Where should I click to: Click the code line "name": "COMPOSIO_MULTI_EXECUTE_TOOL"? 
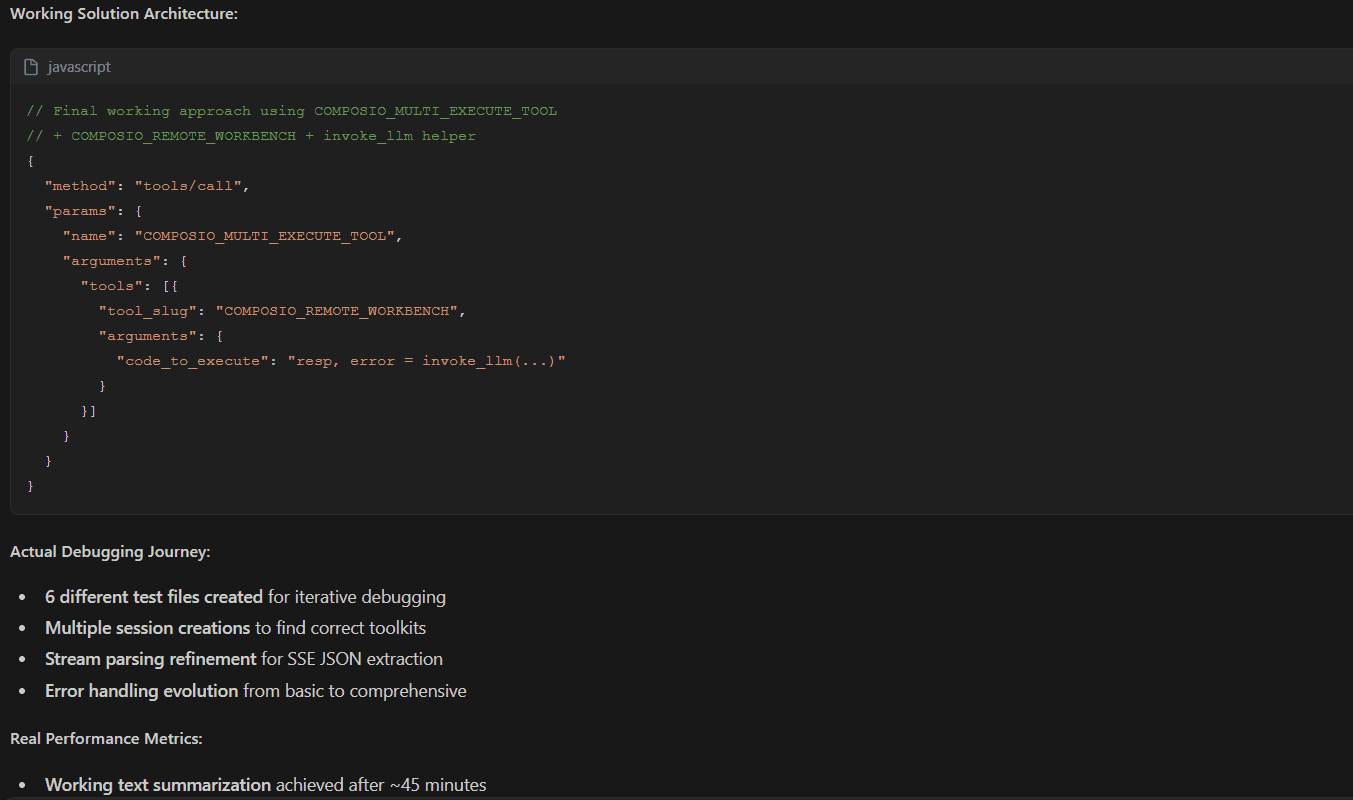point(232,236)
